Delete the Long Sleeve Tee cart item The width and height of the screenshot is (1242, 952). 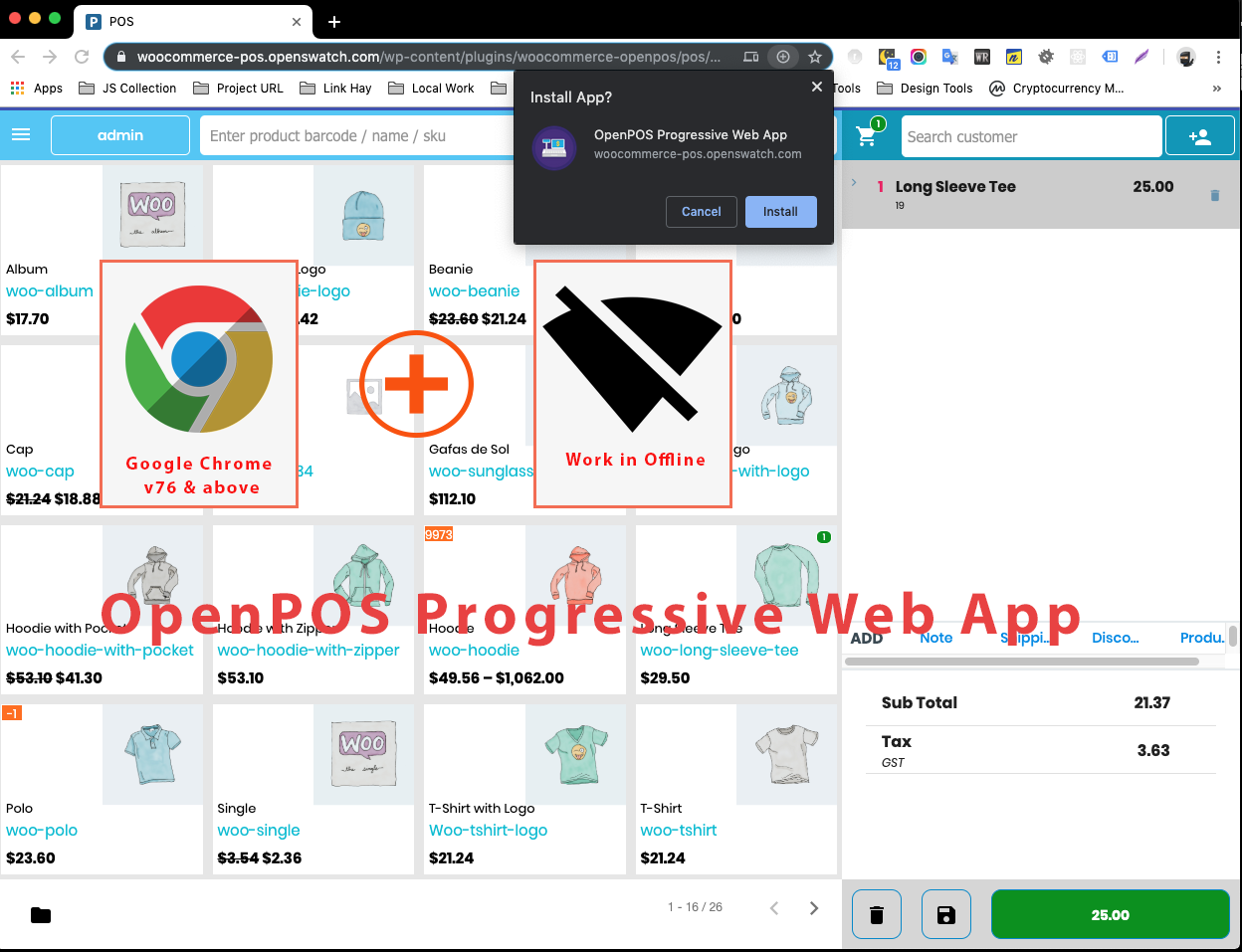pos(1214,196)
